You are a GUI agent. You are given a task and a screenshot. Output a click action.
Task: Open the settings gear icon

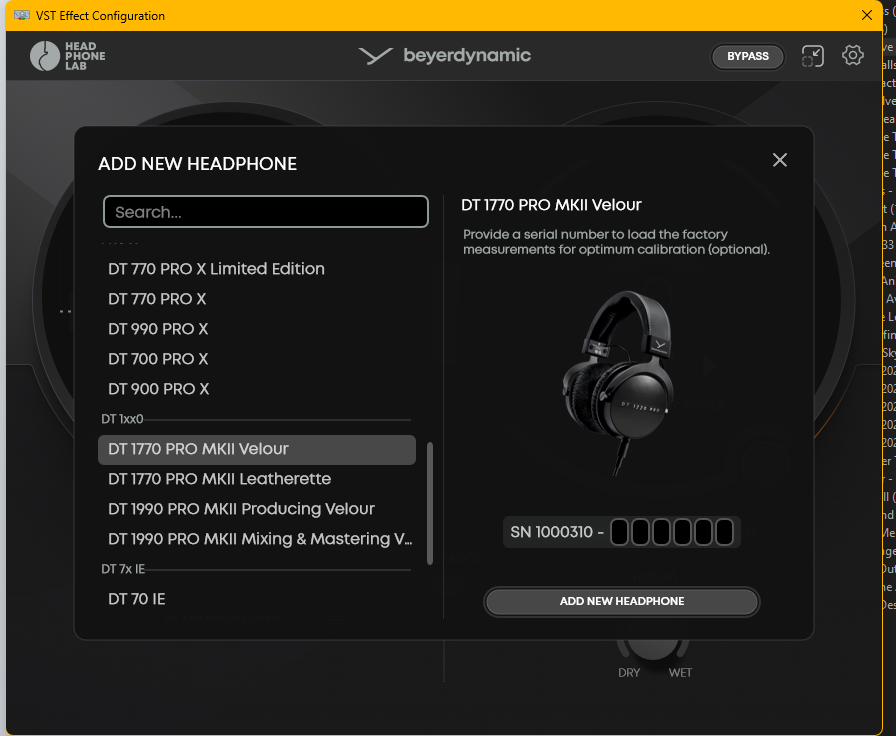[852, 56]
